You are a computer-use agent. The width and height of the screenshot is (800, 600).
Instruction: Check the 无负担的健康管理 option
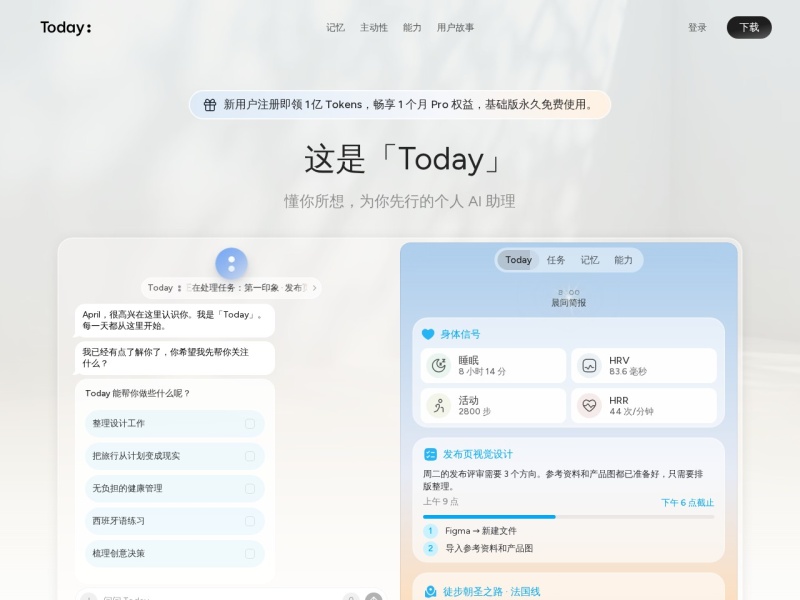tap(249, 489)
